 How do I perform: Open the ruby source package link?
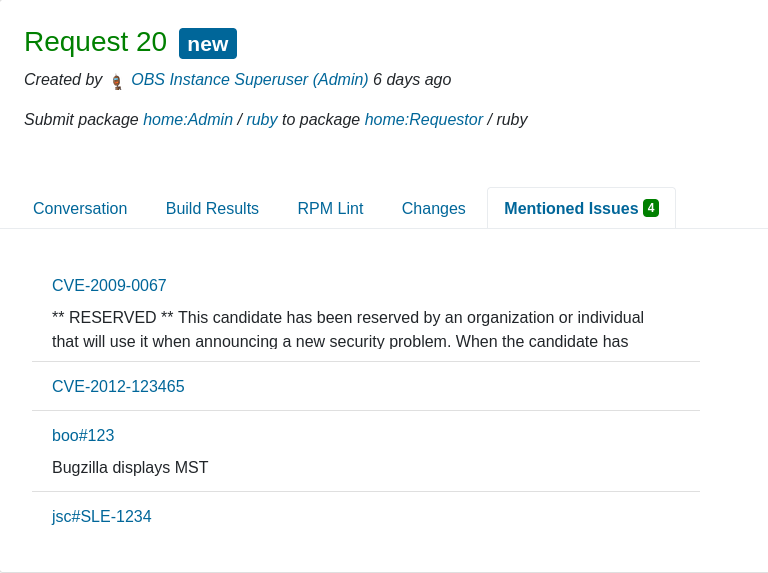coord(262,119)
